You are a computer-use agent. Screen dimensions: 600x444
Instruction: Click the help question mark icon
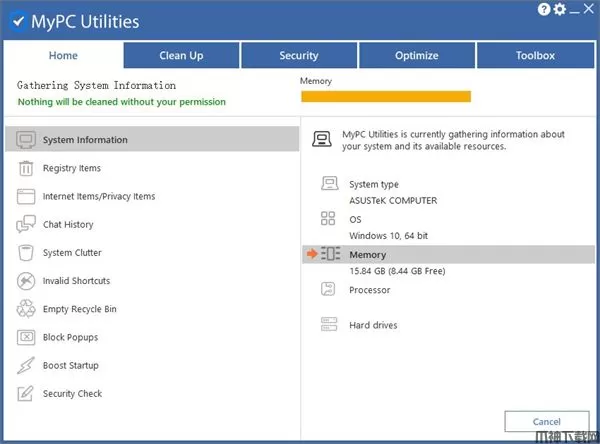pos(544,10)
